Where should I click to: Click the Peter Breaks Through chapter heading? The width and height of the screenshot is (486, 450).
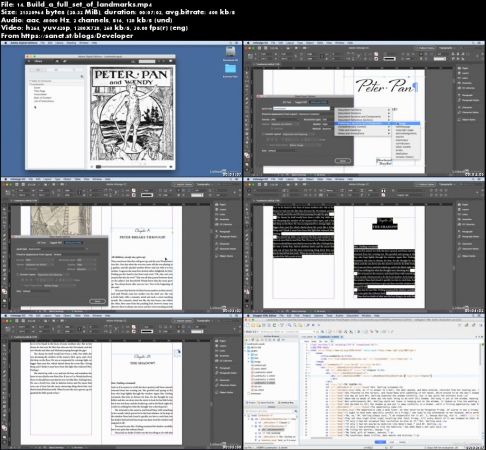click(x=142, y=237)
